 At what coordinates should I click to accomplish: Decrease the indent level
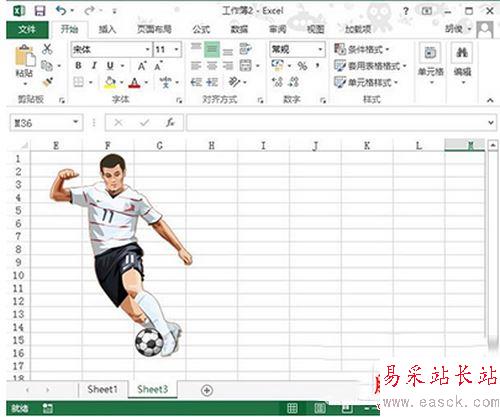point(196,82)
